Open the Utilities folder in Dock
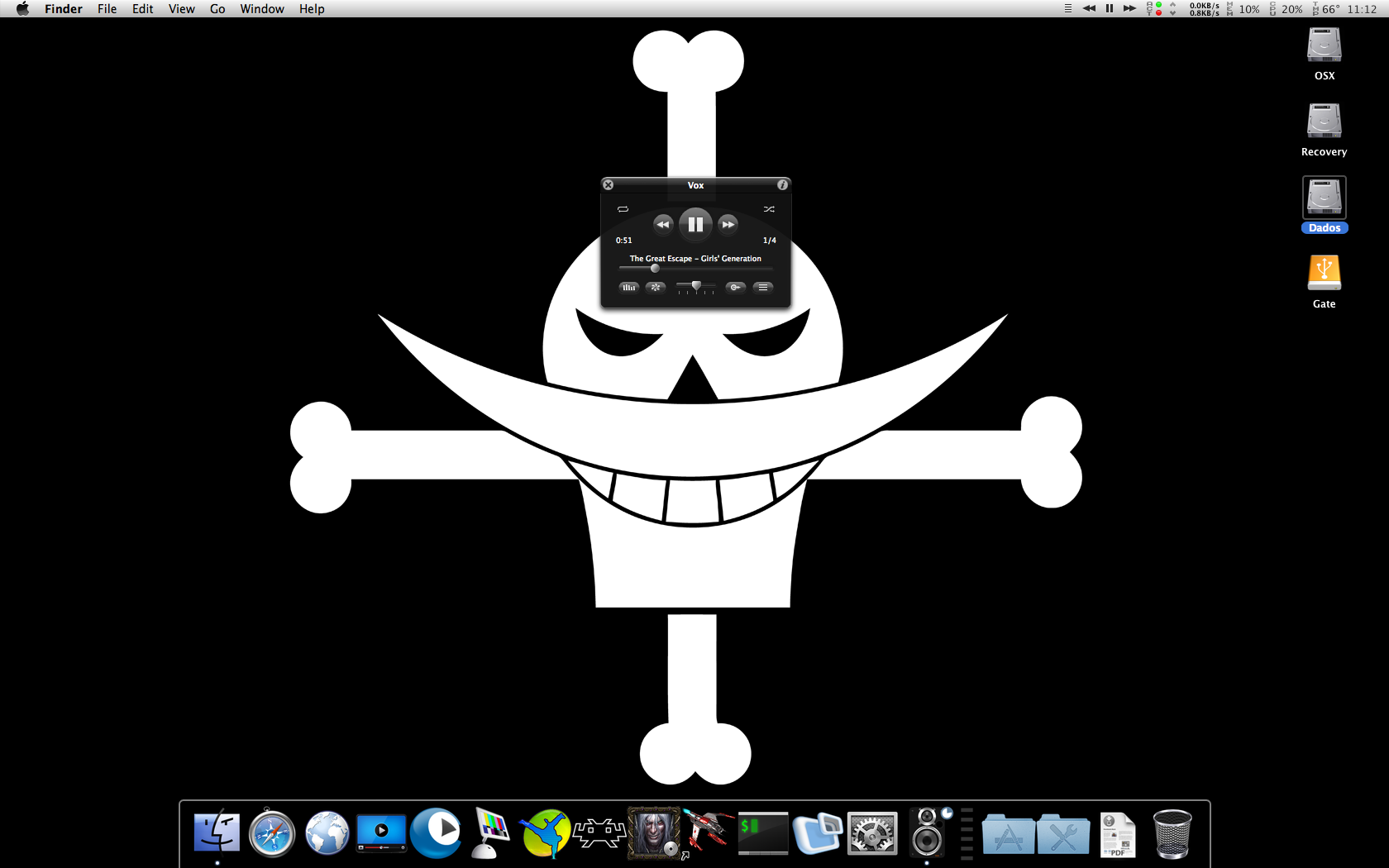Viewport: 1389px width, 868px height. click(x=1063, y=833)
